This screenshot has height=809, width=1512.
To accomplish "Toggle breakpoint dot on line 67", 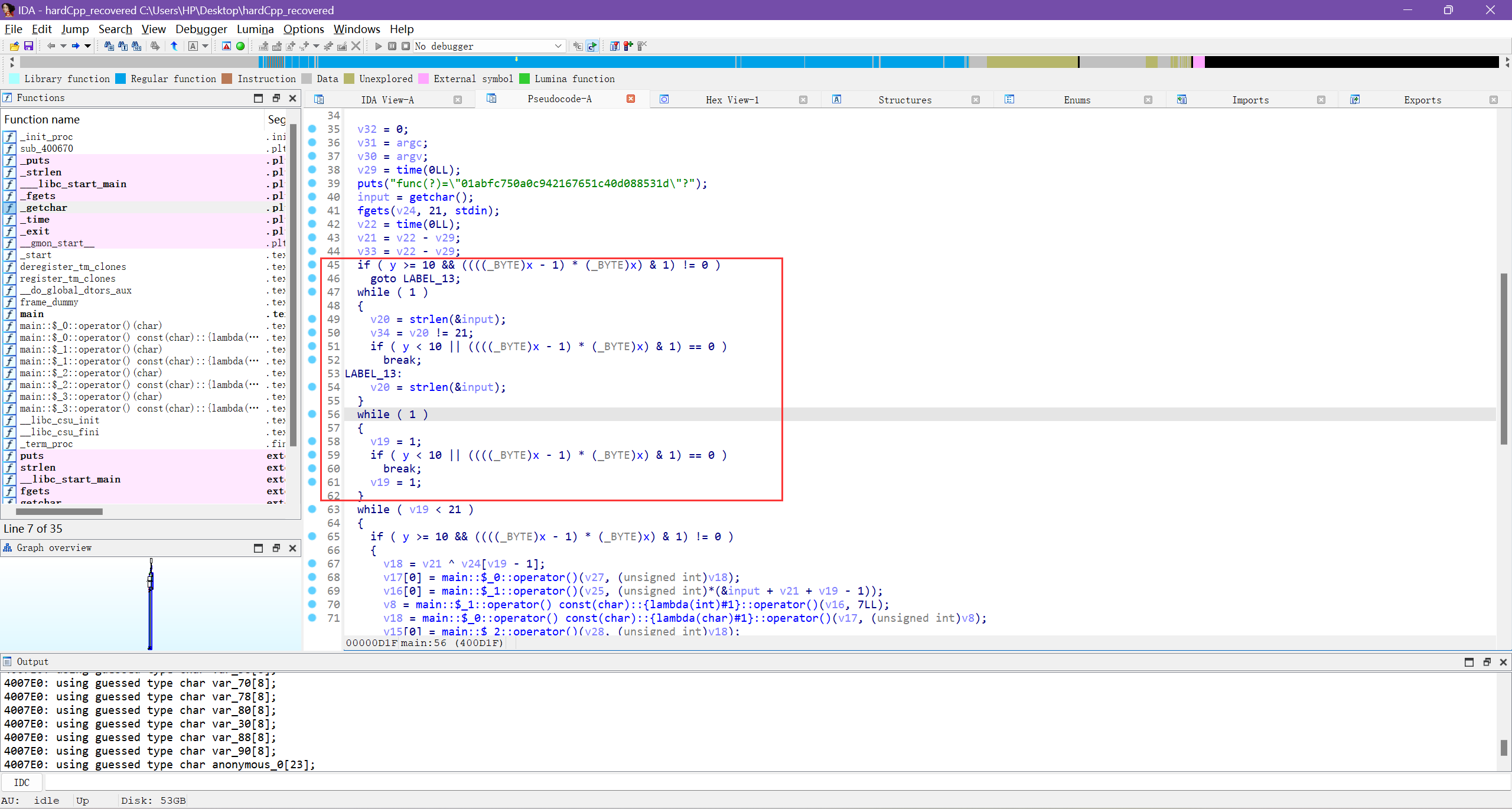I will tap(312, 563).
